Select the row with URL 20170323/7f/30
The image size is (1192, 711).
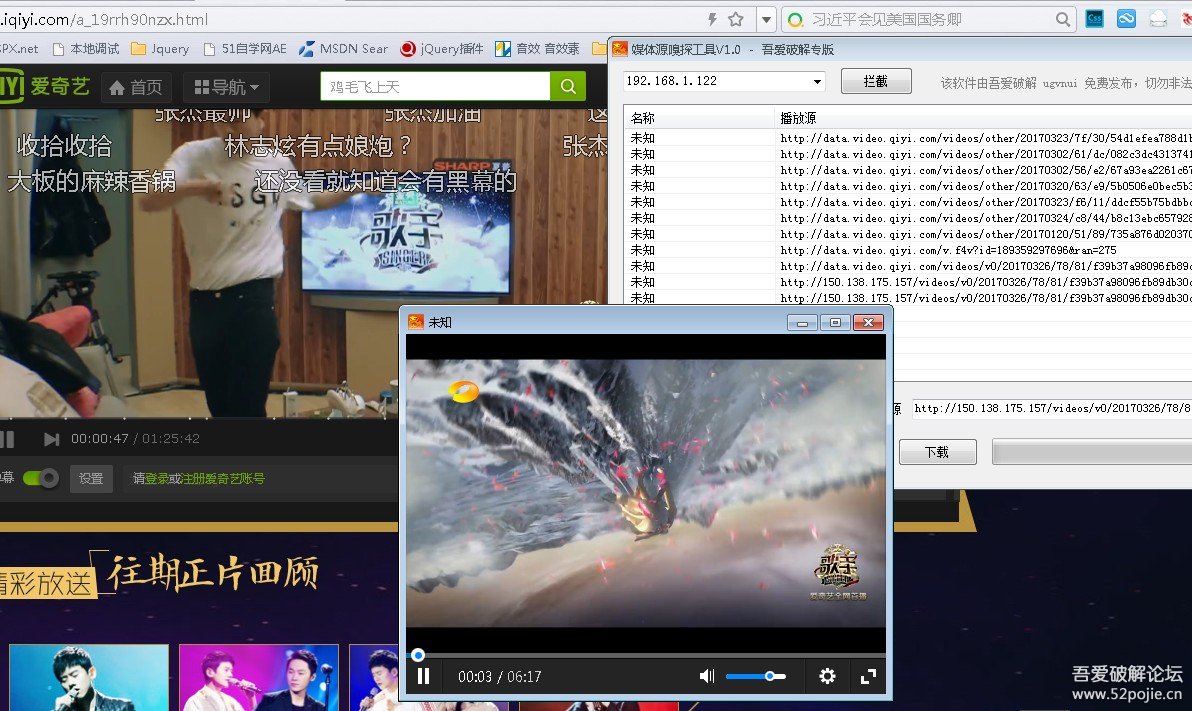click(908, 138)
